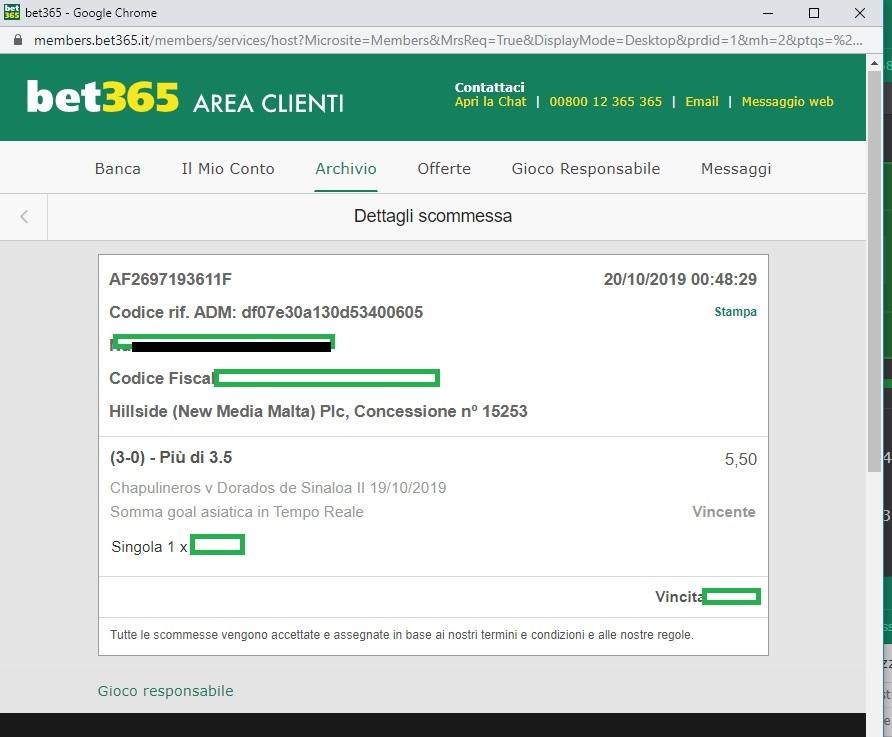Viewport: 892px width, 737px height.
Task: Open the Banca tab
Action: pos(118,168)
